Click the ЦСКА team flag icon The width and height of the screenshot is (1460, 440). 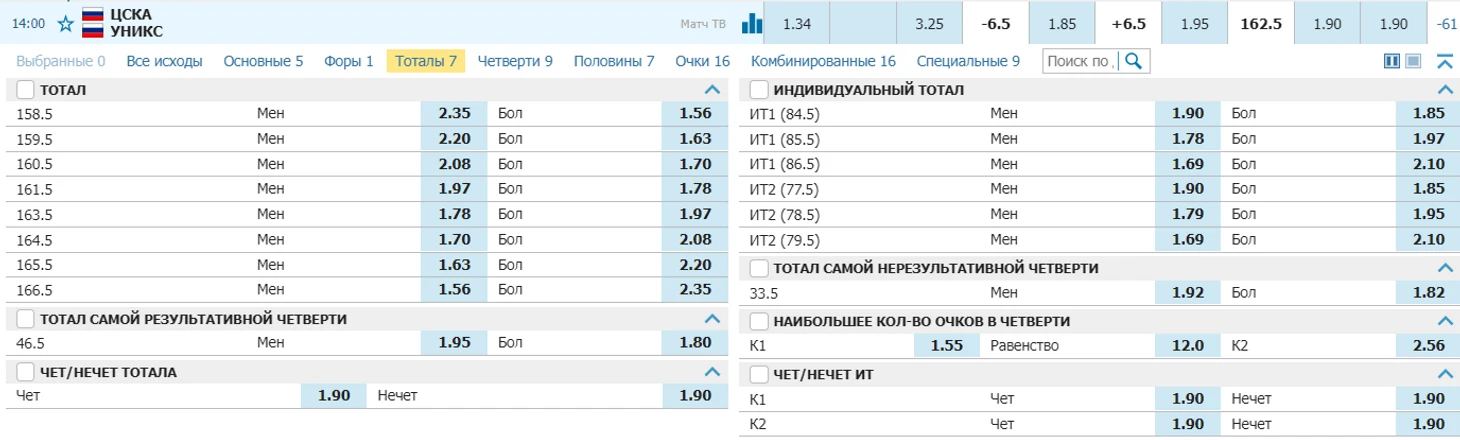pos(93,15)
